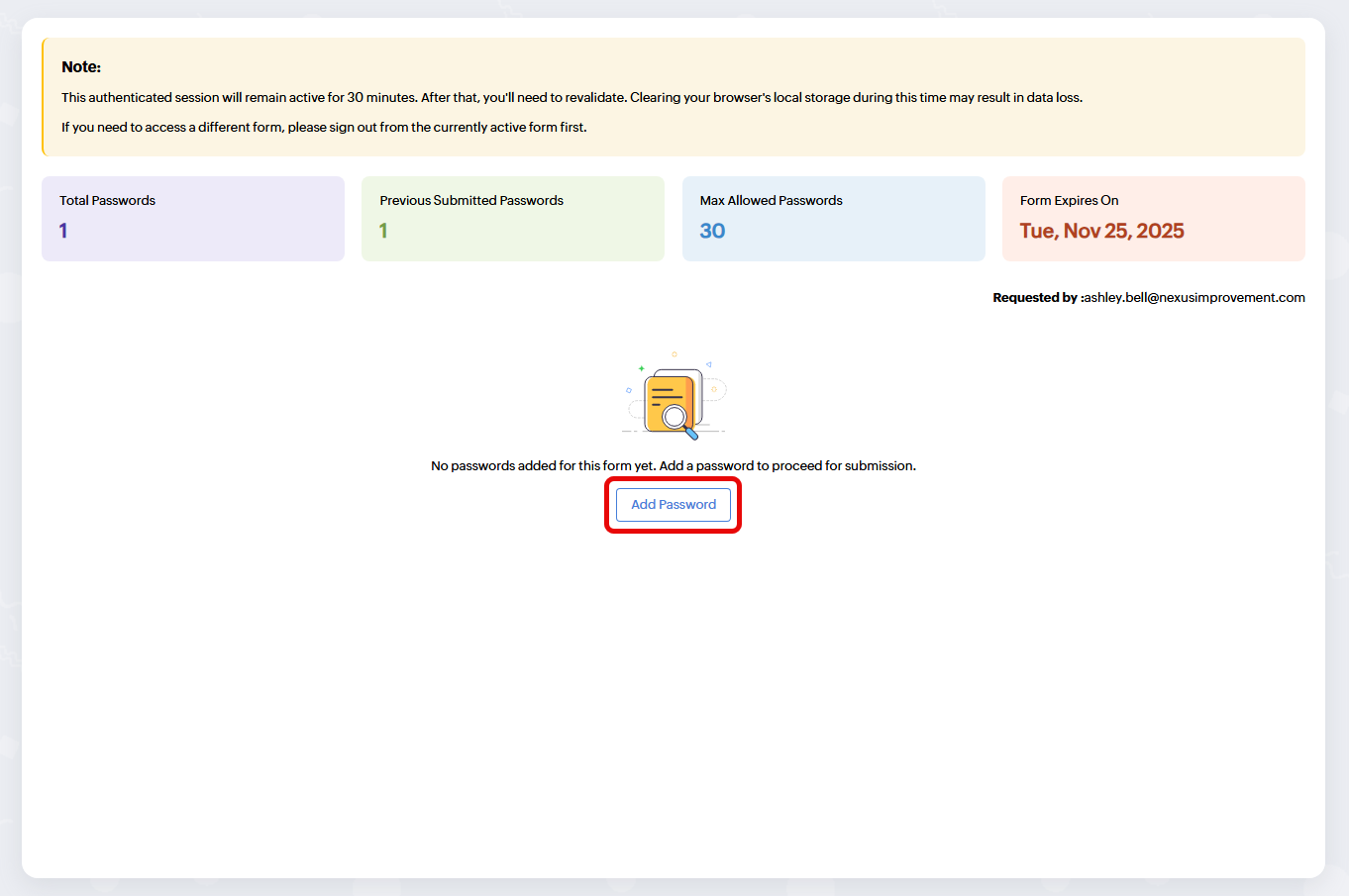This screenshot has width=1349, height=896.
Task: Click the 30-minute session note sentence
Action: (x=238, y=97)
